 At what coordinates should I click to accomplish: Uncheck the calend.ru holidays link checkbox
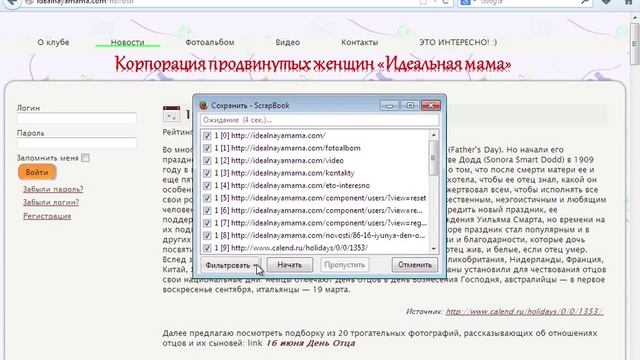click(207, 248)
